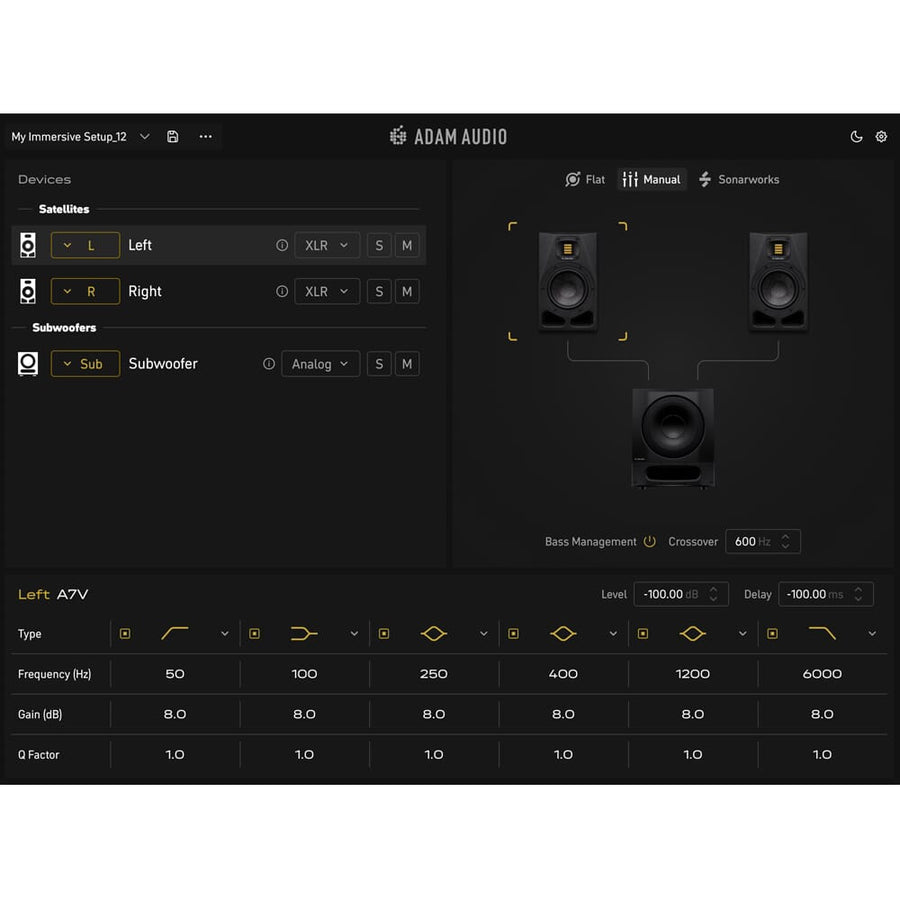Solo the Right speaker
900x900 pixels.
[x=379, y=291]
